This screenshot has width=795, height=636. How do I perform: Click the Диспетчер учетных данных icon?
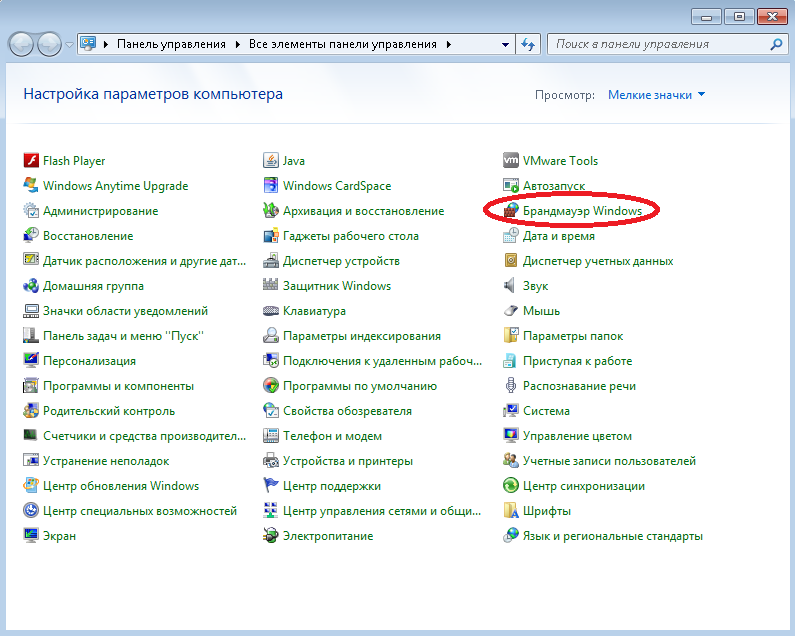click(x=511, y=261)
